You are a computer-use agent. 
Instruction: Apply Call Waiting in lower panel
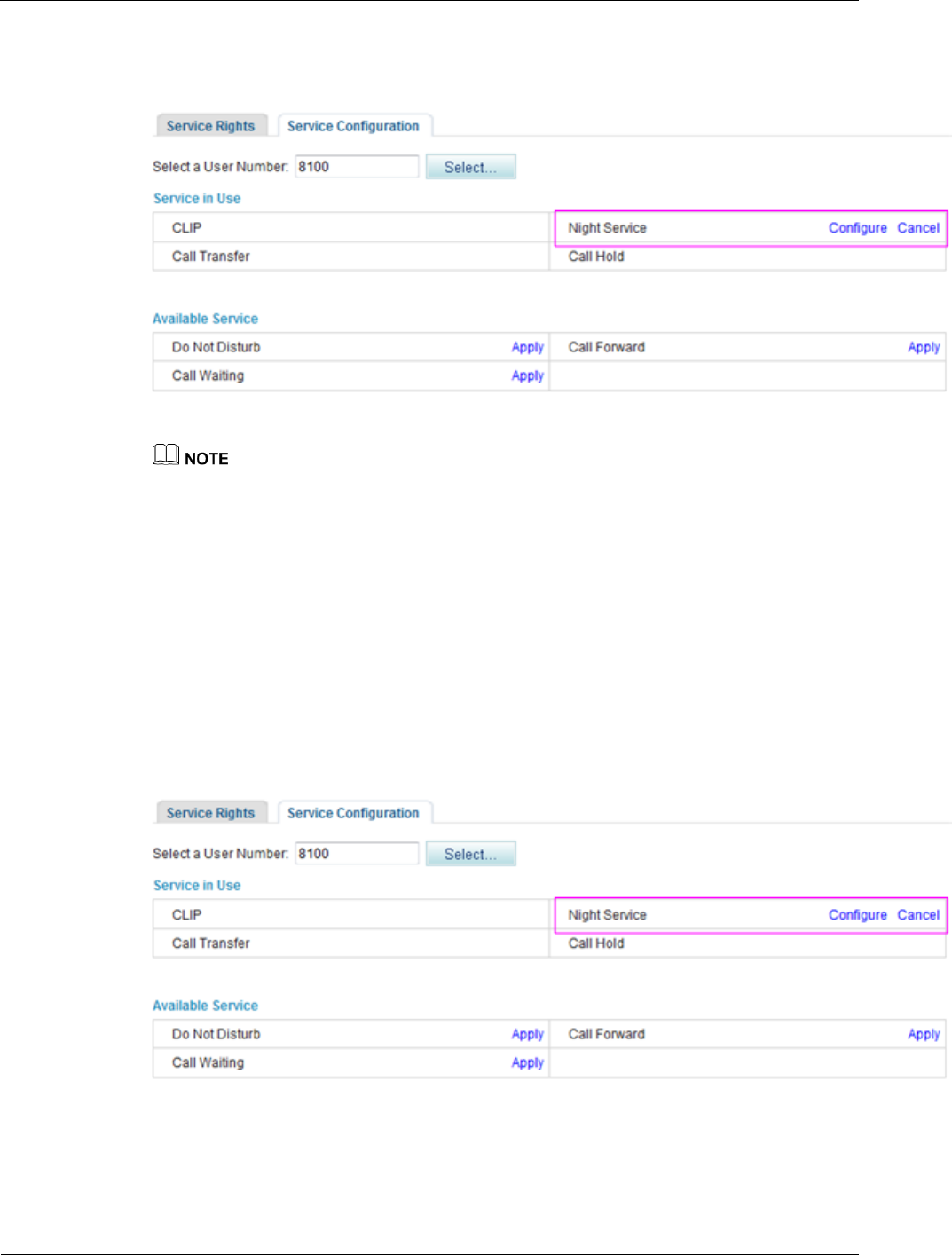(528, 1062)
